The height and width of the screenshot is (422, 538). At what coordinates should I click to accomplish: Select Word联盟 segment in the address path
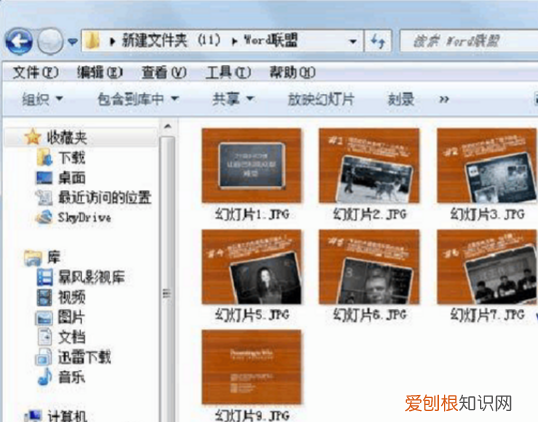point(271,41)
